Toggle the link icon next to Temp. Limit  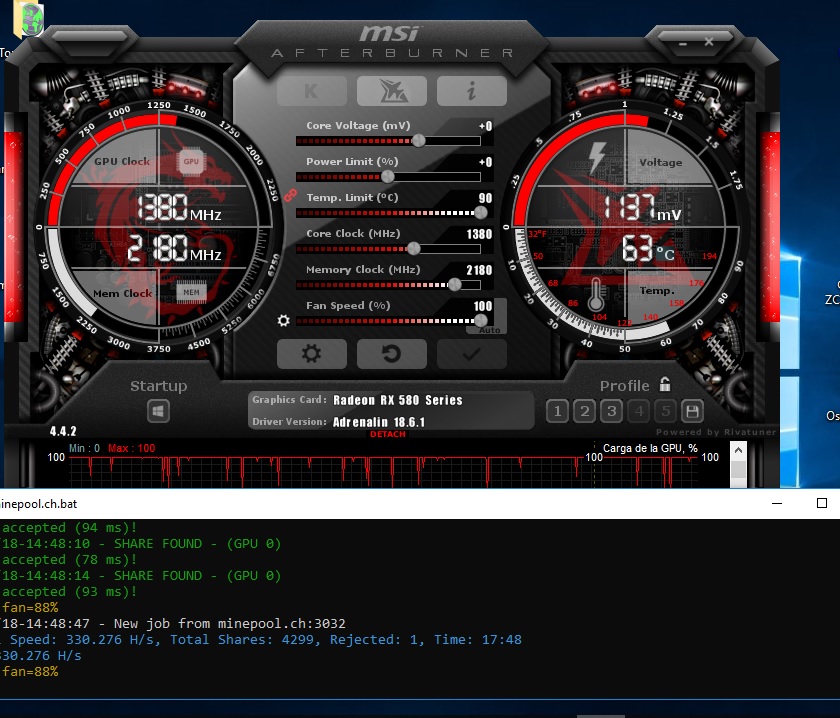pos(290,196)
